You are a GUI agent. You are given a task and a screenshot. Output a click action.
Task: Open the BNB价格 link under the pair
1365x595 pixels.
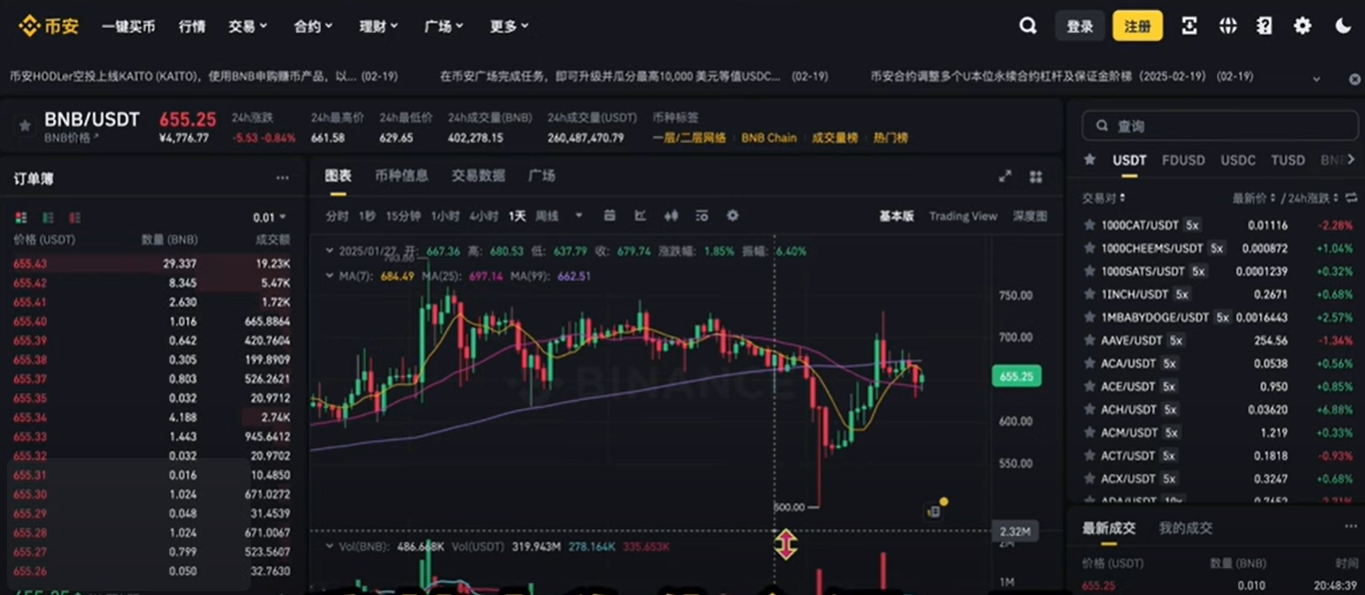coord(71,138)
